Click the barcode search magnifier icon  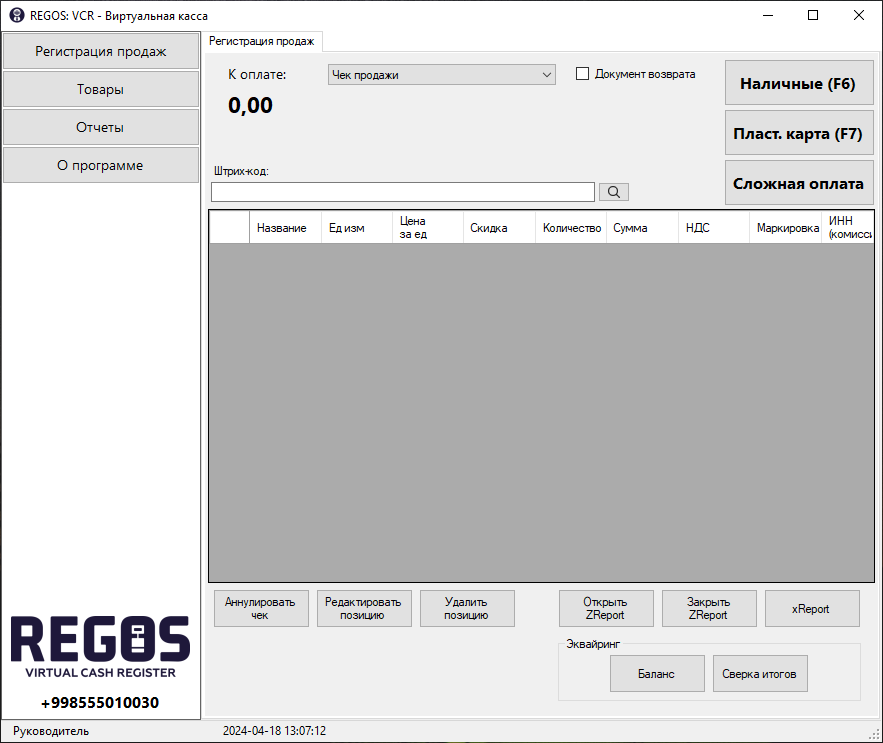(x=614, y=192)
